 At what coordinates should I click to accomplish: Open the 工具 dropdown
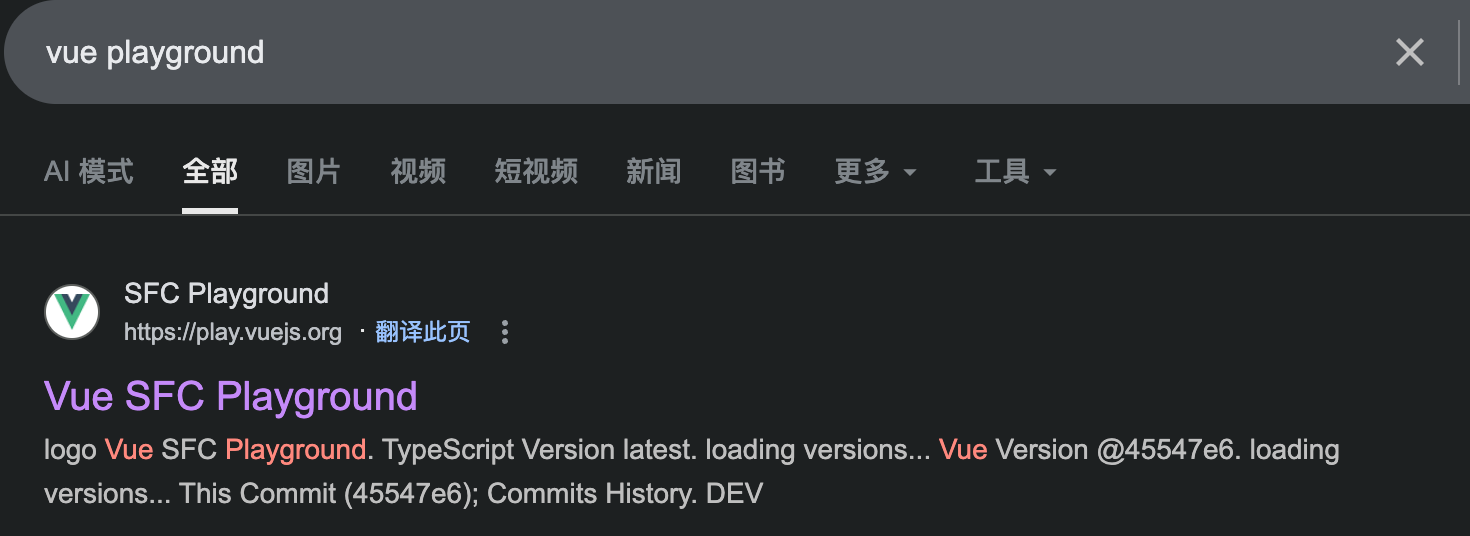point(1016,172)
